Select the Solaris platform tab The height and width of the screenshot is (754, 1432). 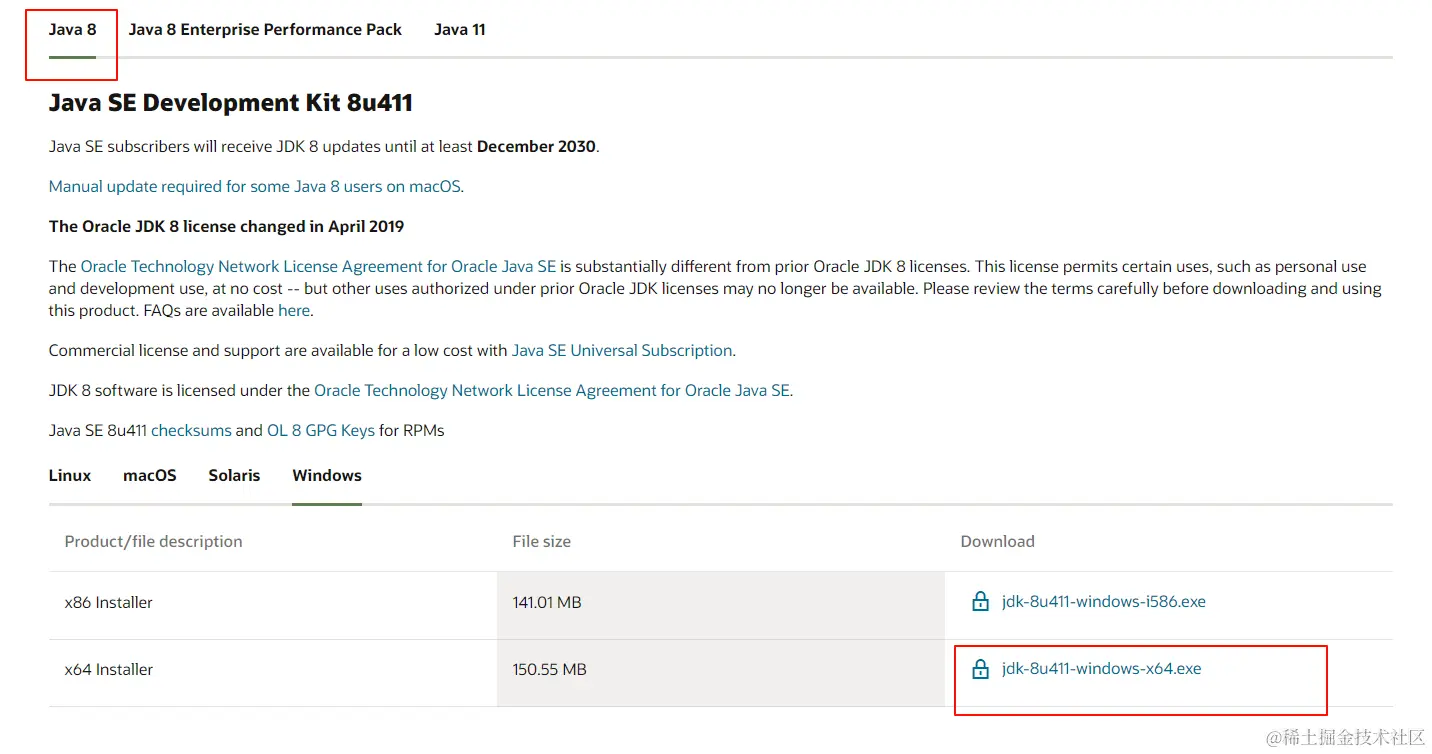point(234,476)
